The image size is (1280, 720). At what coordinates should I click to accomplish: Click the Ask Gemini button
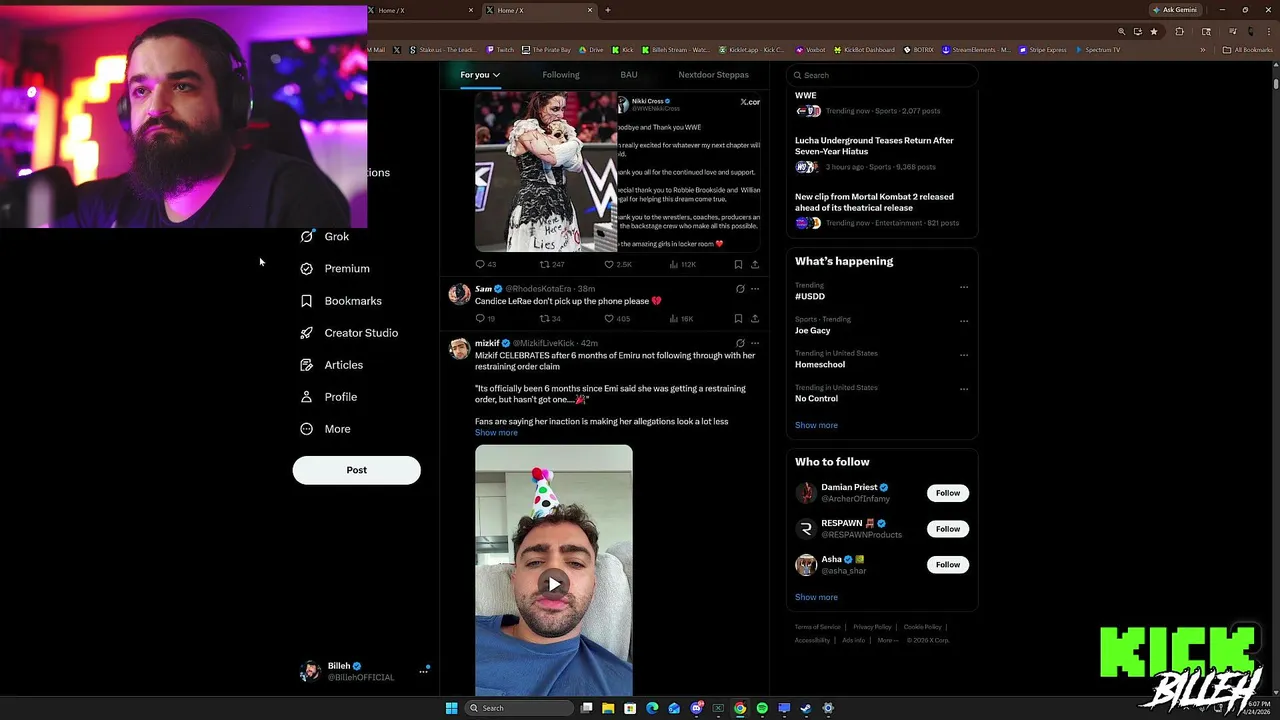click(x=1174, y=10)
